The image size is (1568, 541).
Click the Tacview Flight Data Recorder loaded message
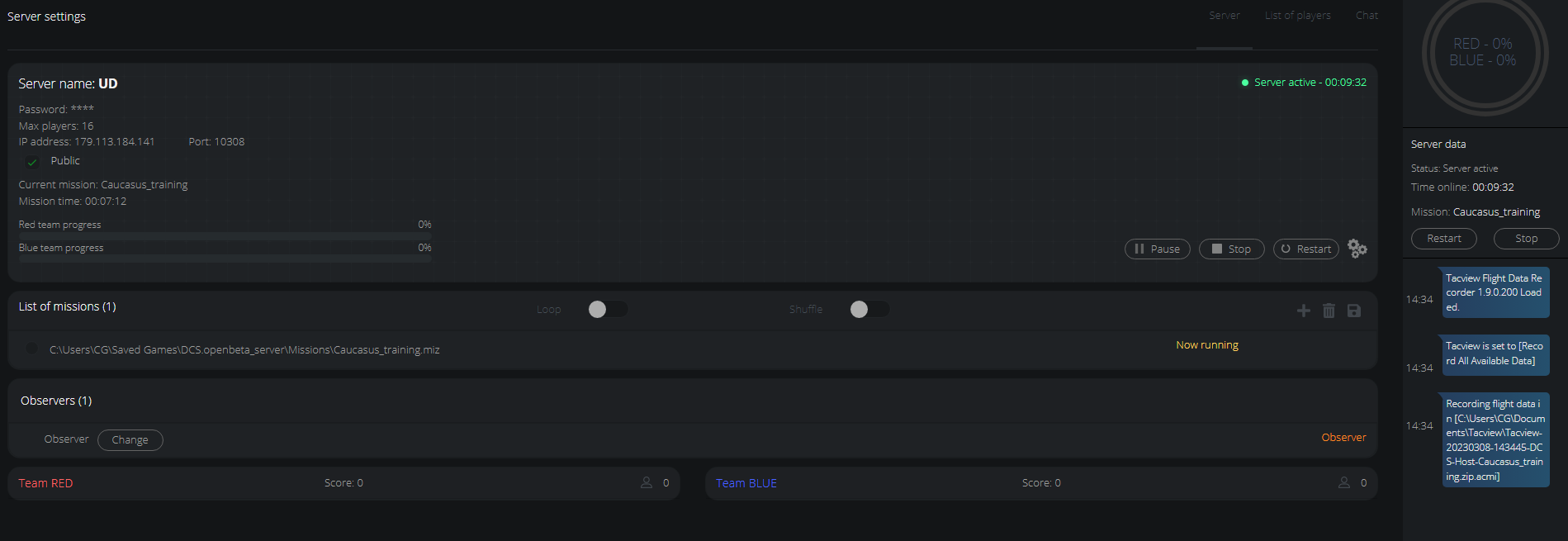click(x=1495, y=292)
